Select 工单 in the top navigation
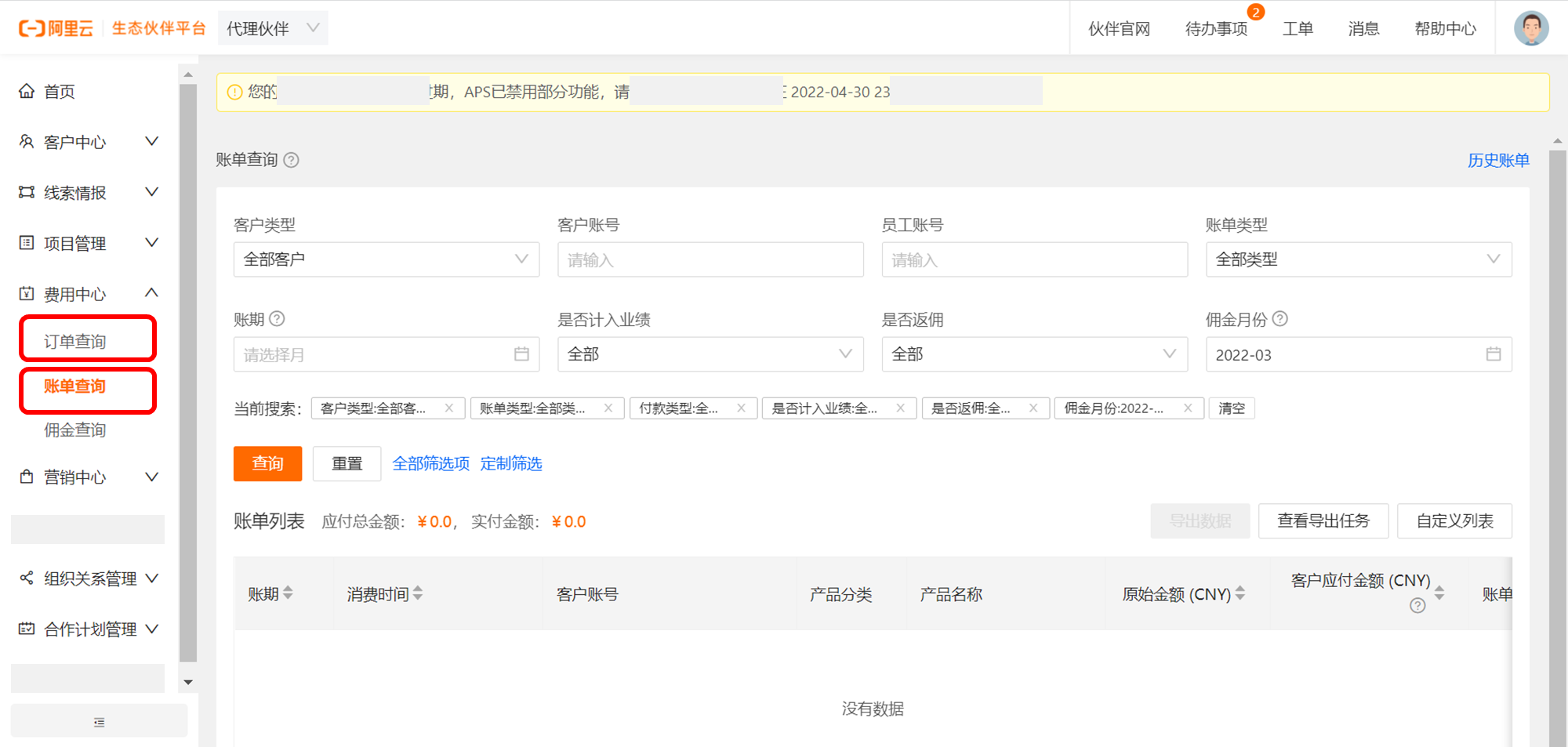The height and width of the screenshot is (747, 1568). [1298, 27]
